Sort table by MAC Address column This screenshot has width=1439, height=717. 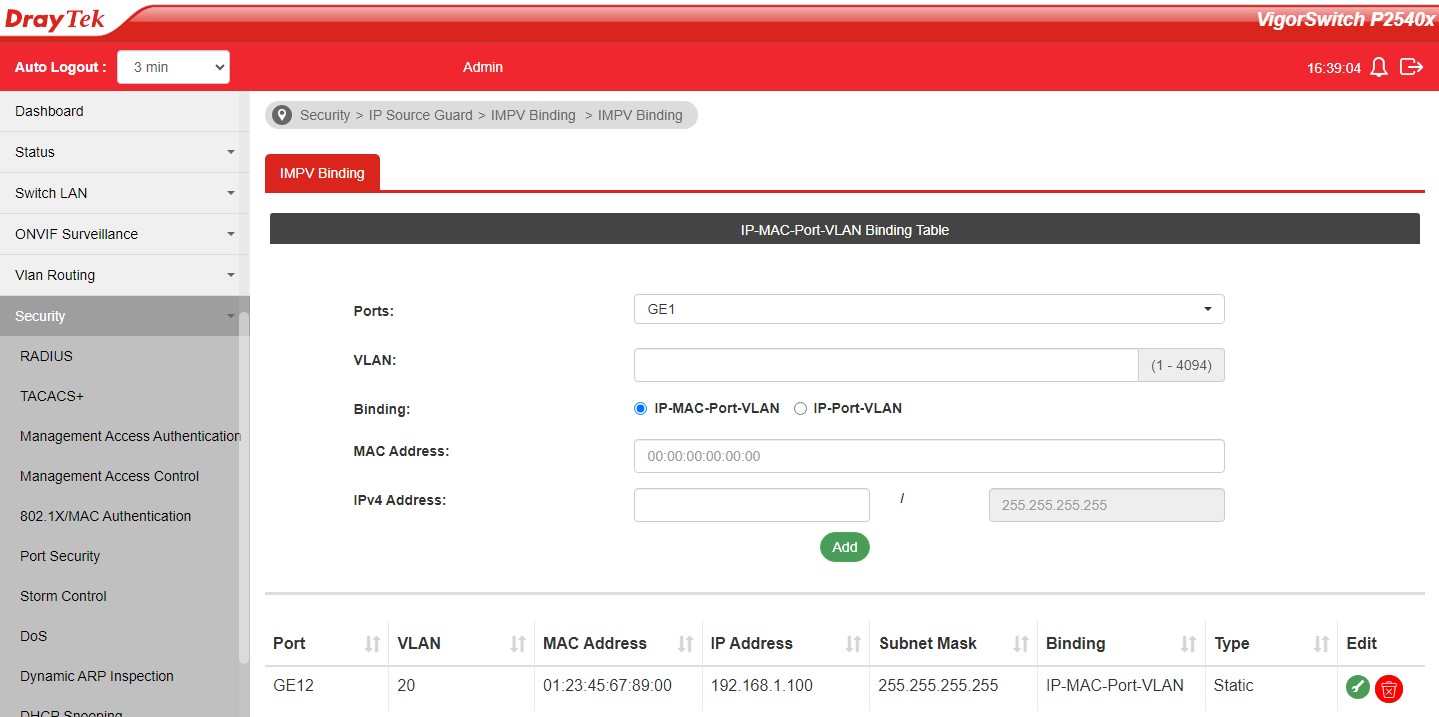tap(686, 644)
